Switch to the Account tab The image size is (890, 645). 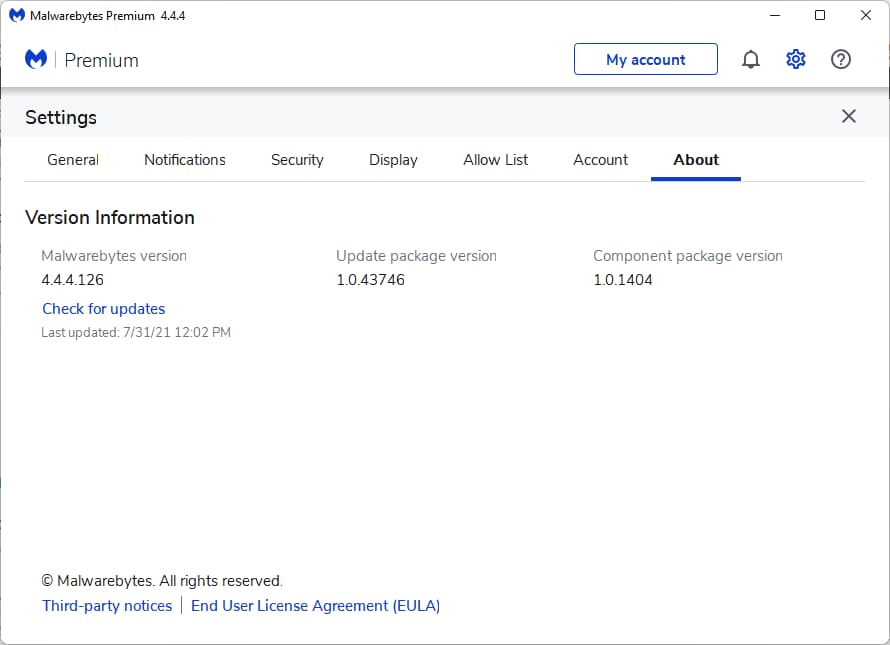tap(600, 159)
